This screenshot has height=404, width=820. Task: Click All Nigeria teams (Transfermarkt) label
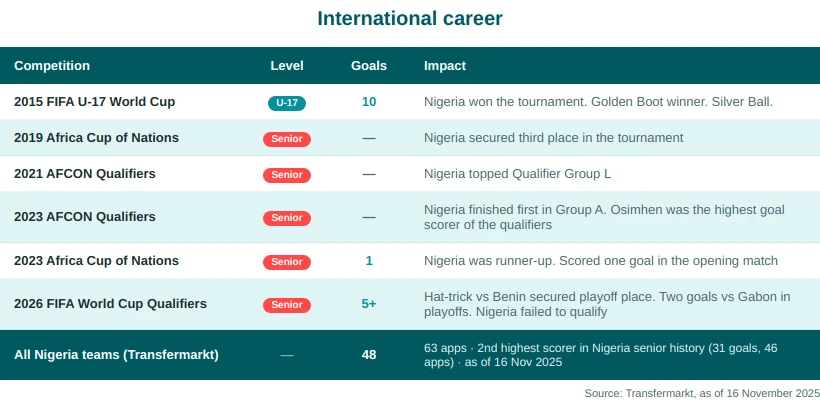tap(116, 355)
